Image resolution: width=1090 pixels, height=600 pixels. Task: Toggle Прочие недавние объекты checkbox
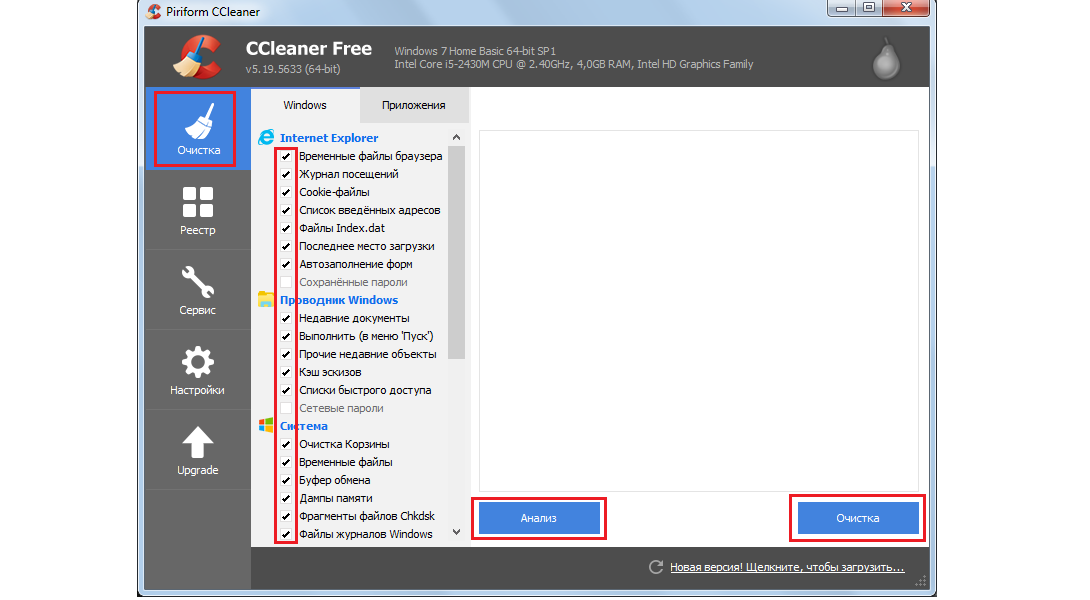(x=286, y=355)
